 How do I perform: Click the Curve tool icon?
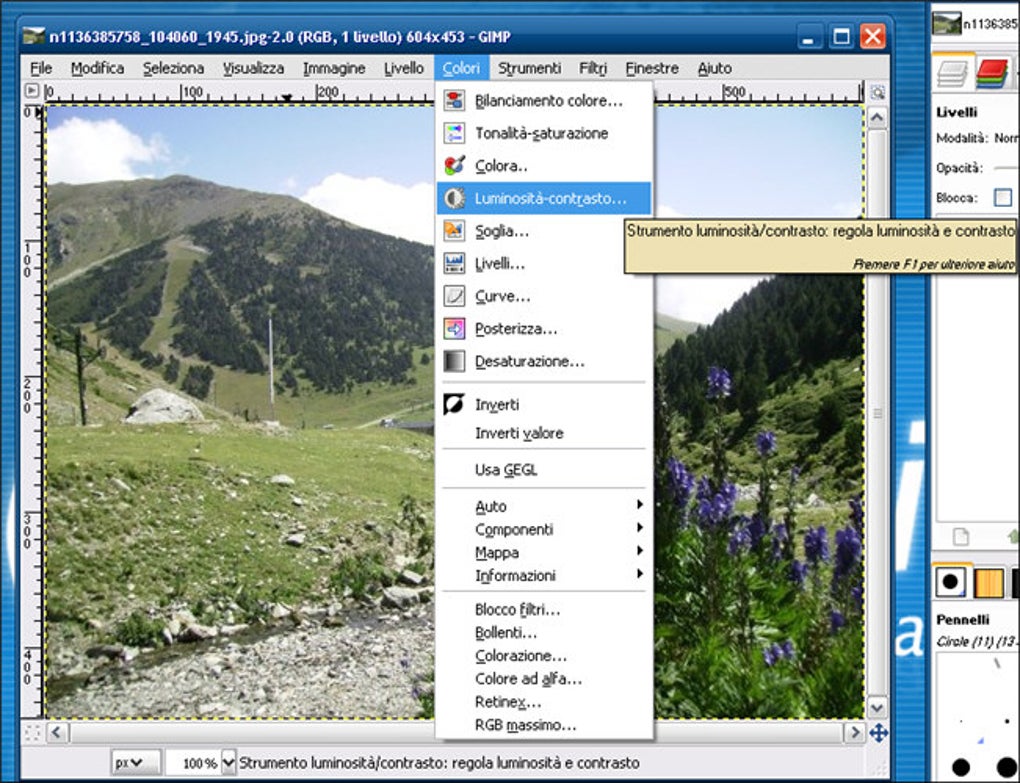pos(454,296)
